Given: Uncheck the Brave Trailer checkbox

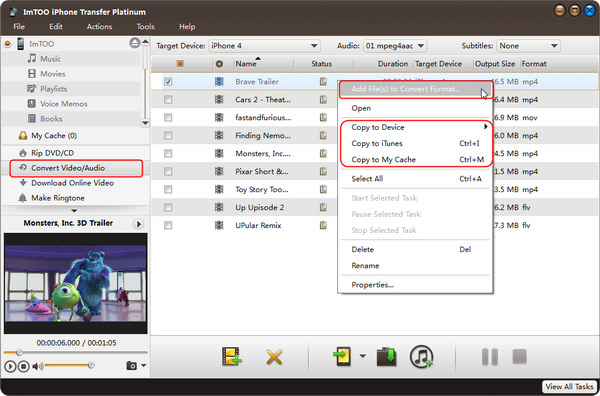Looking at the screenshot, I should (168, 81).
